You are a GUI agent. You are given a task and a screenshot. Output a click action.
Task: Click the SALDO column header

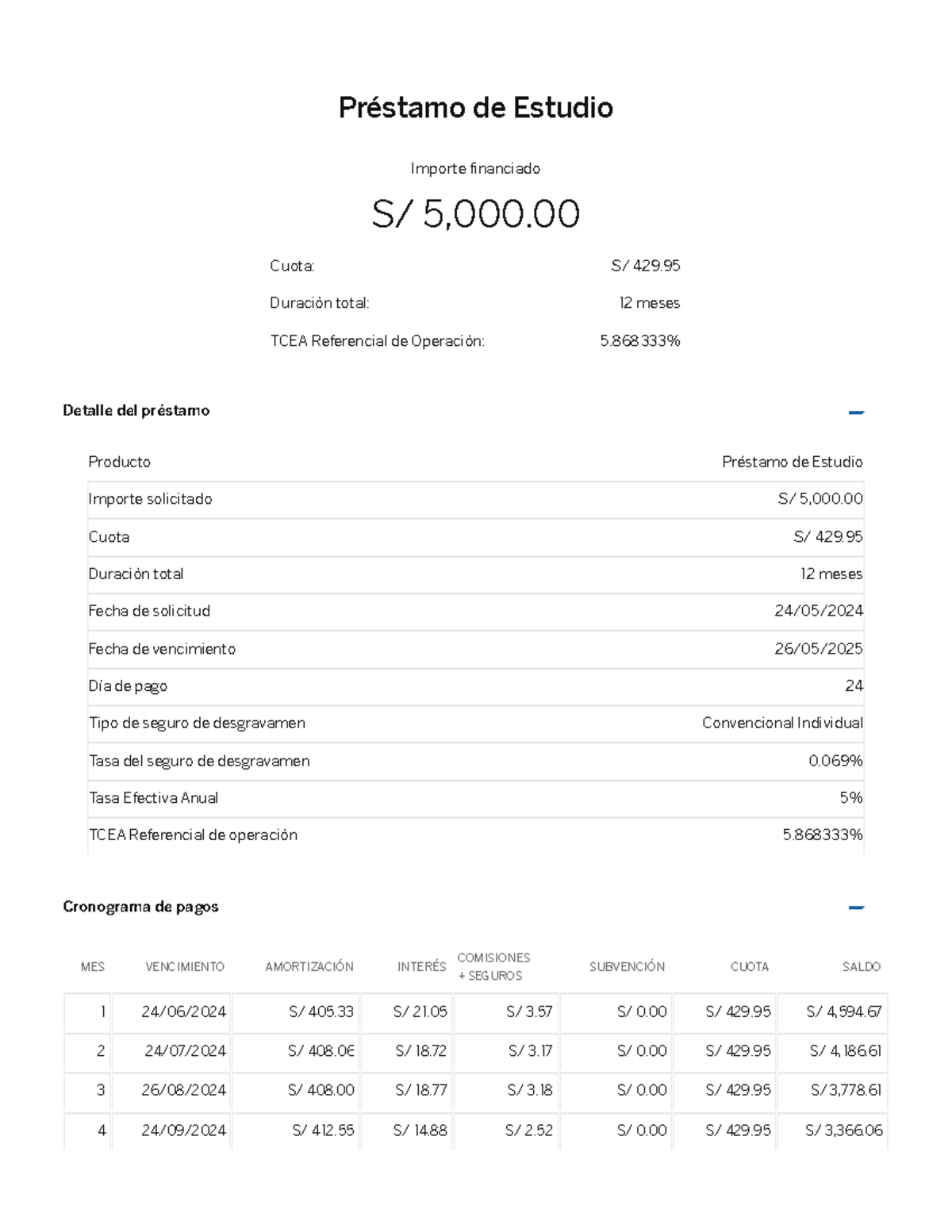tap(862, 967)
